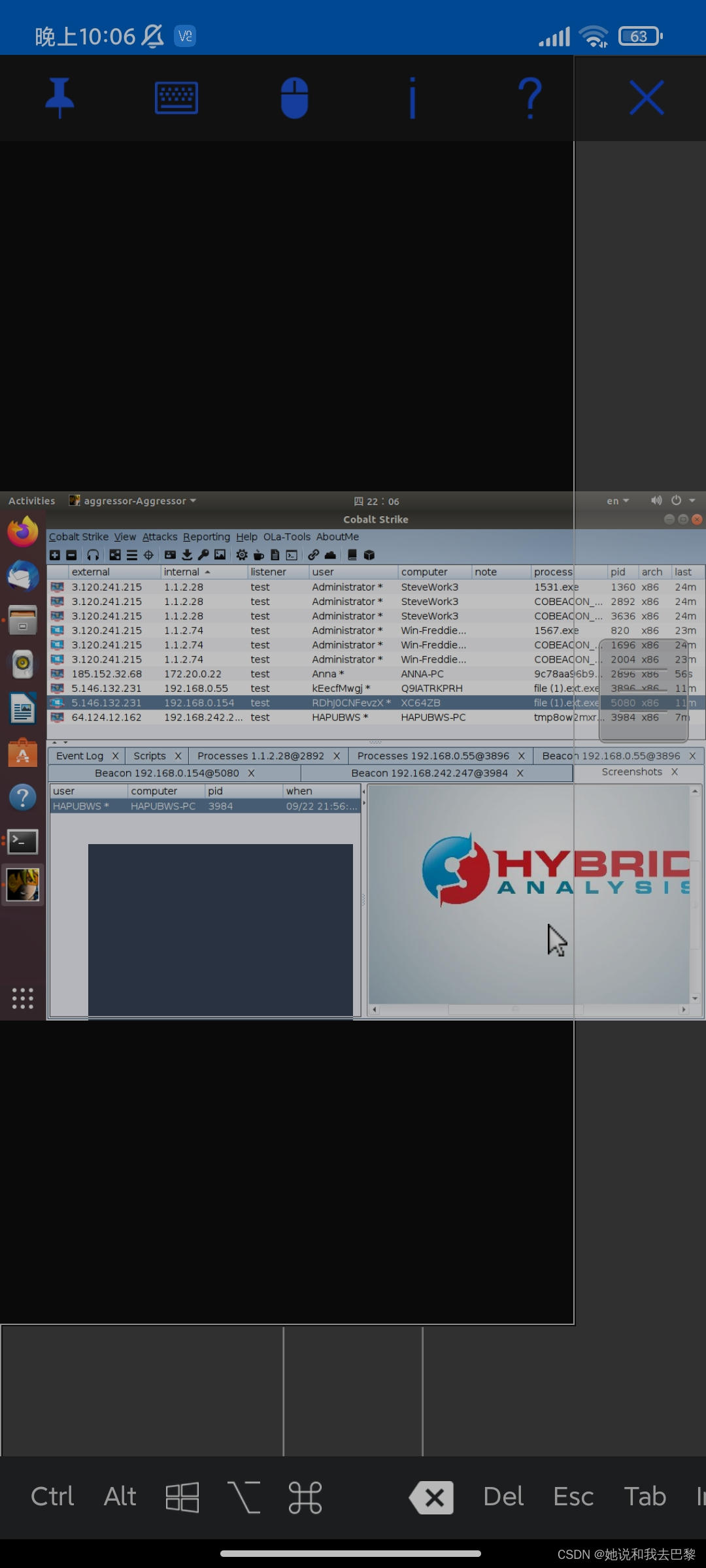This screenshot has height=1568, width=706.
Task: Tap the VNC viewer mouse icon
Action: 295,98
